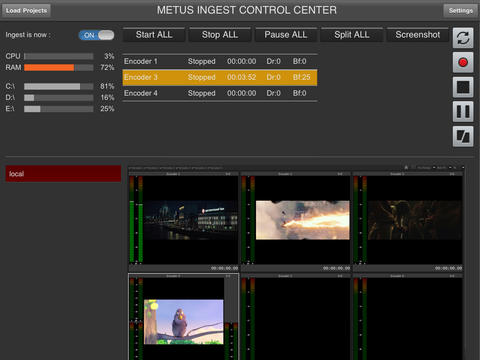480x360 pixels.
Task: Open Load Projects
Action: (26, 11)
